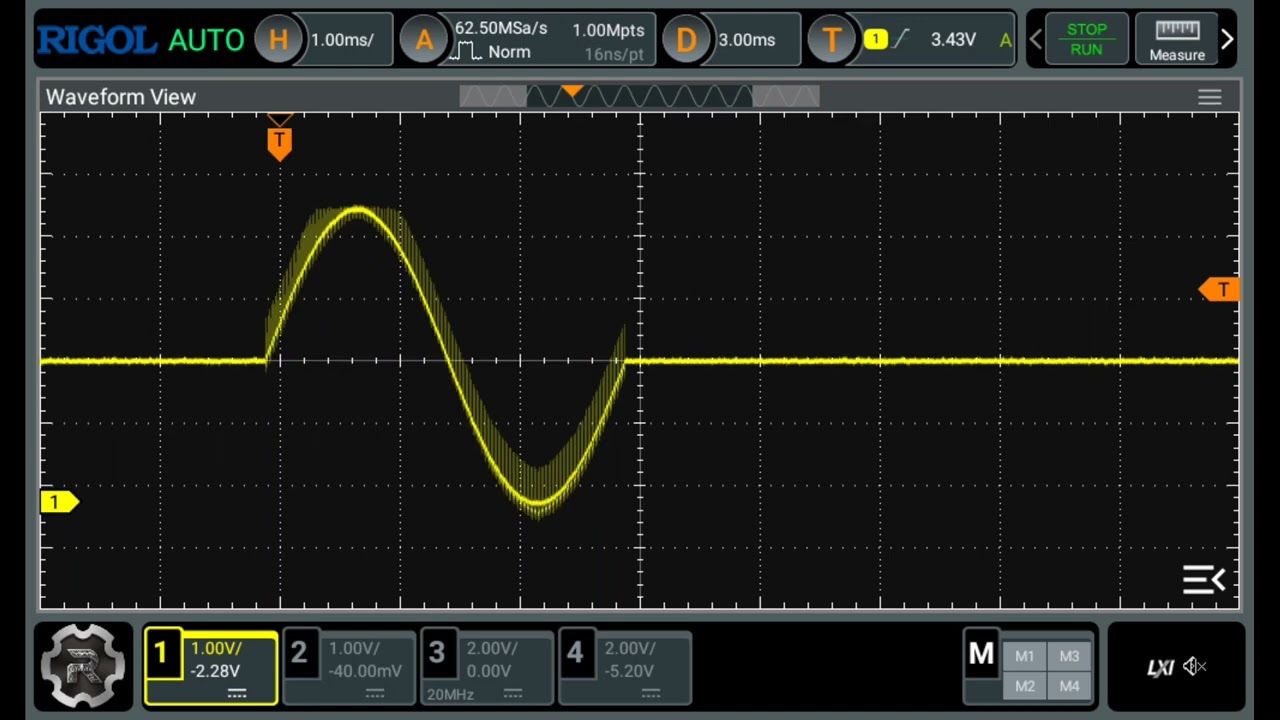Select the Waveform View tab
Screen dimensions: 1280x720
coord(120,96)
